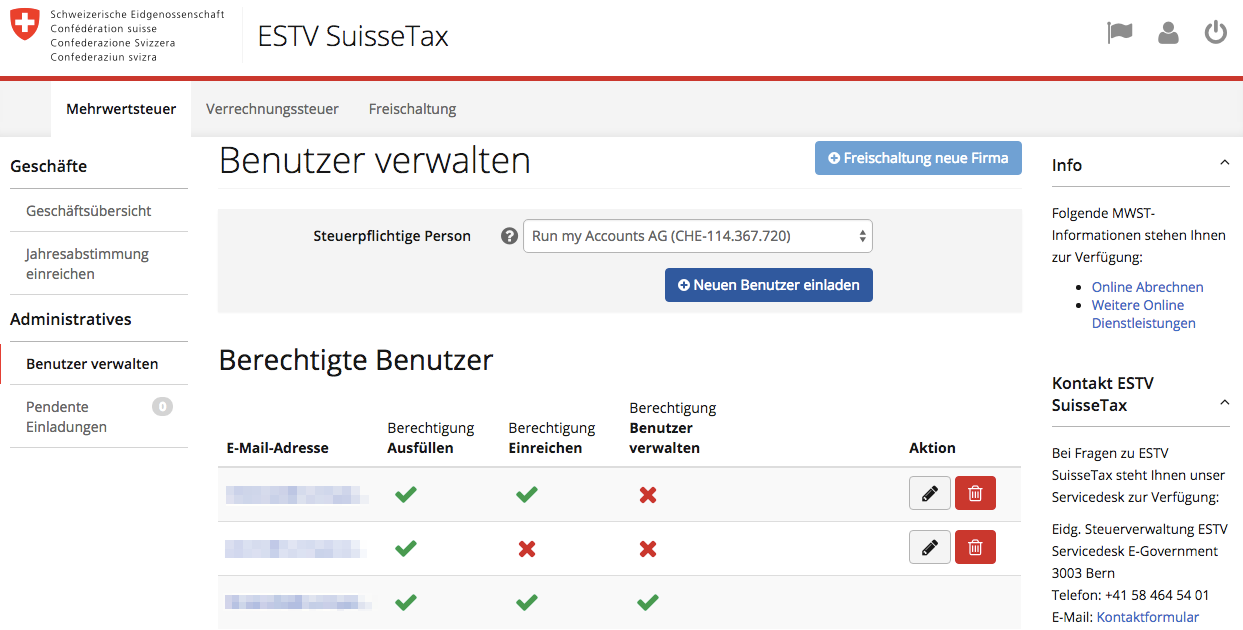
Task: Switch to the Verrechnungssteuer tab
Action: tap(272, 109)
